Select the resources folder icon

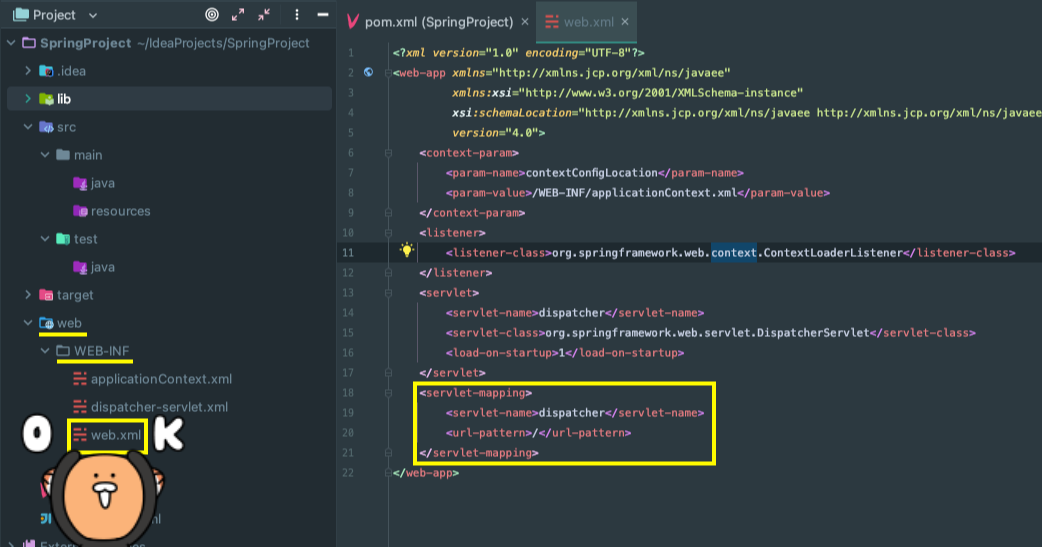pos(80,211)
